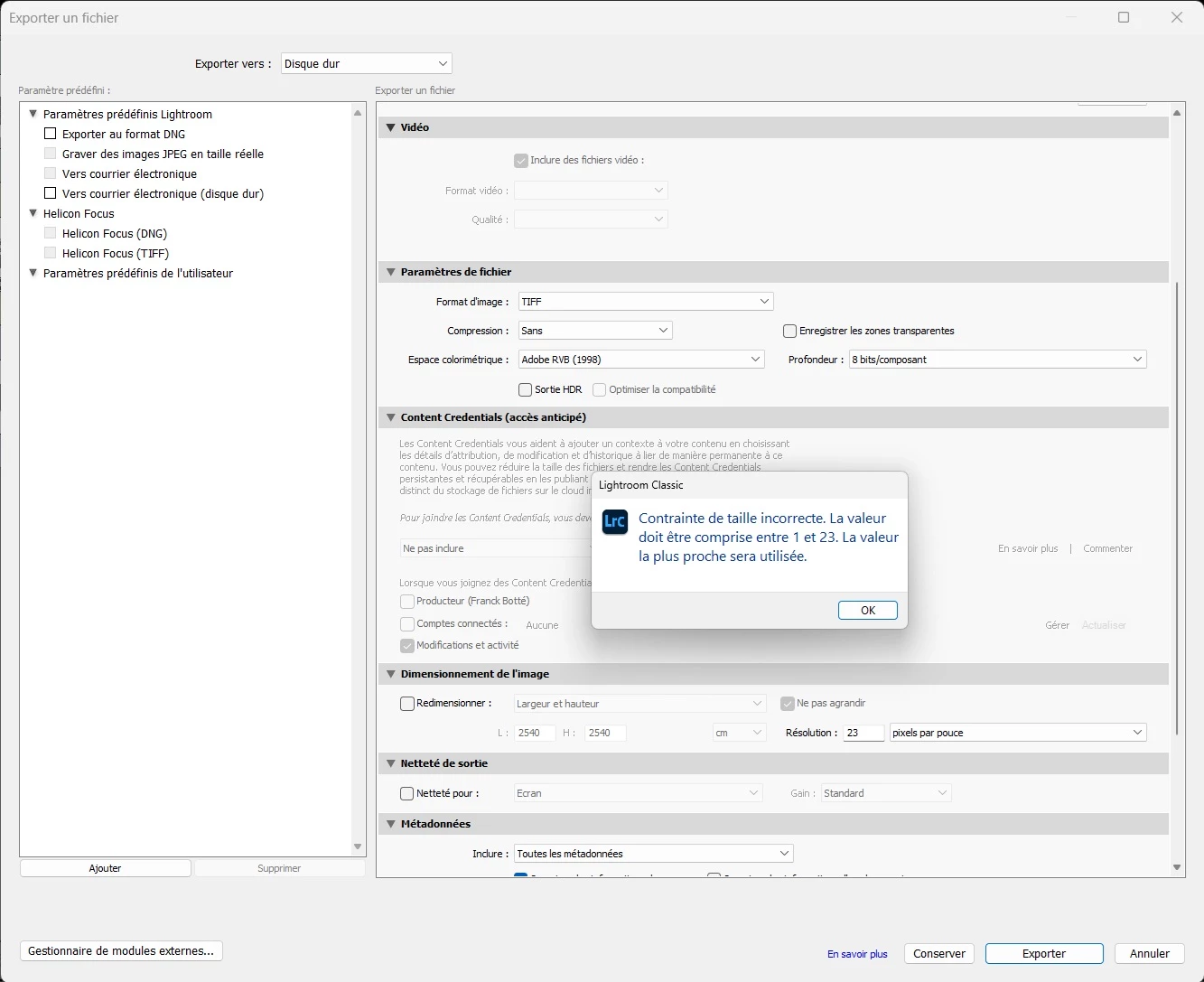Enable Enregistrer les zones transparentes
Screen dimensions: 1204x982
790,331
